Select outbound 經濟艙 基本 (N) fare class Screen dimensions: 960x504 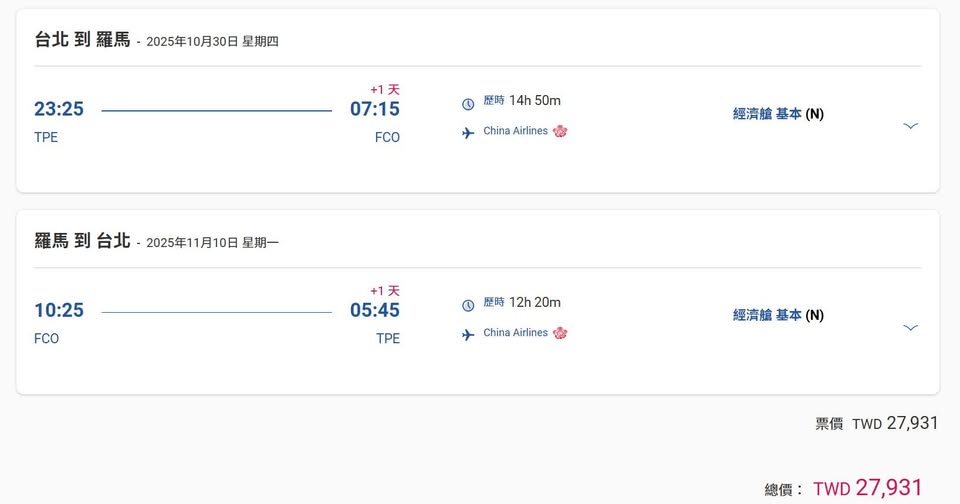click(x=778, y=114)
